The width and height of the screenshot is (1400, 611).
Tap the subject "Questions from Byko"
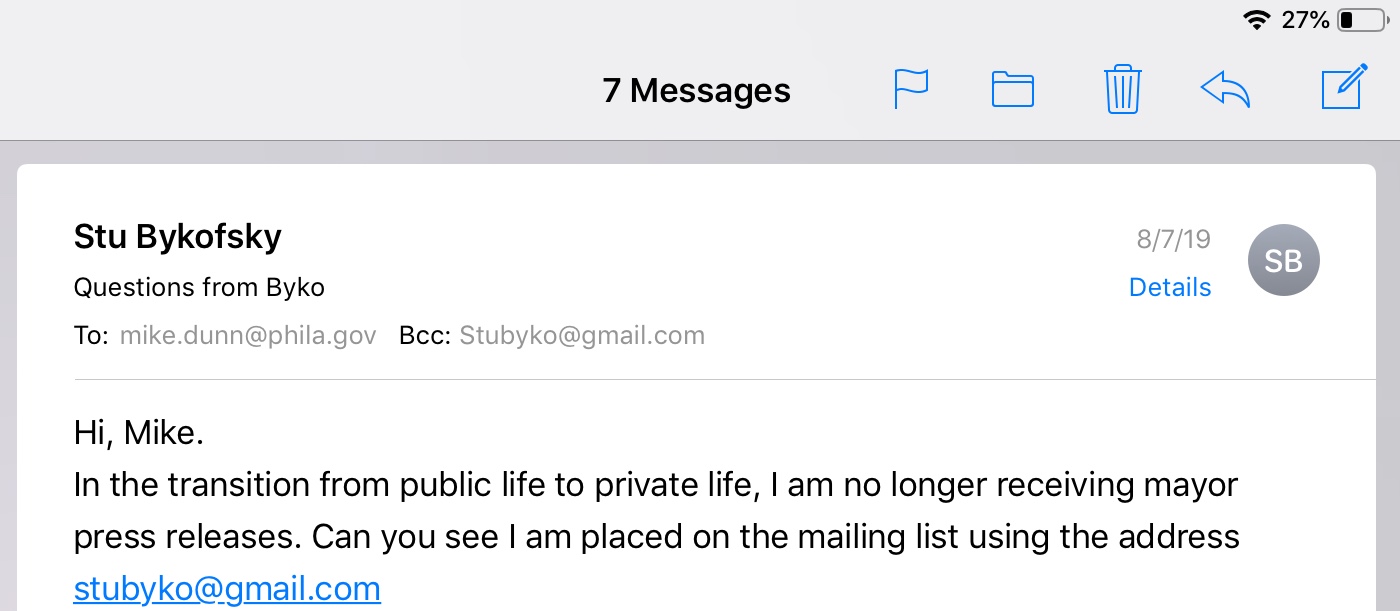(199, 288)
